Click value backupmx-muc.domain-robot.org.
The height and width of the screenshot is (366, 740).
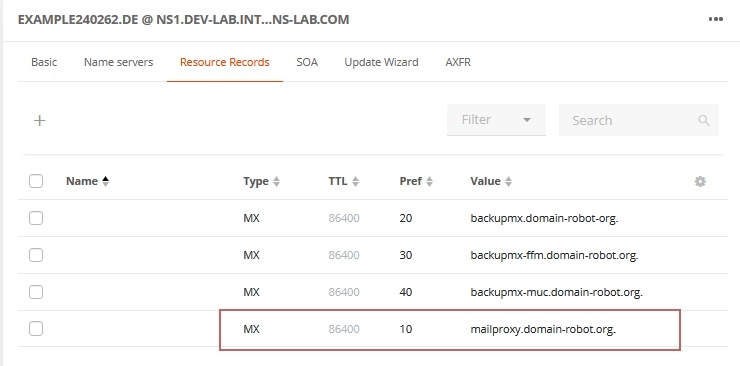(x=556, y=292)
